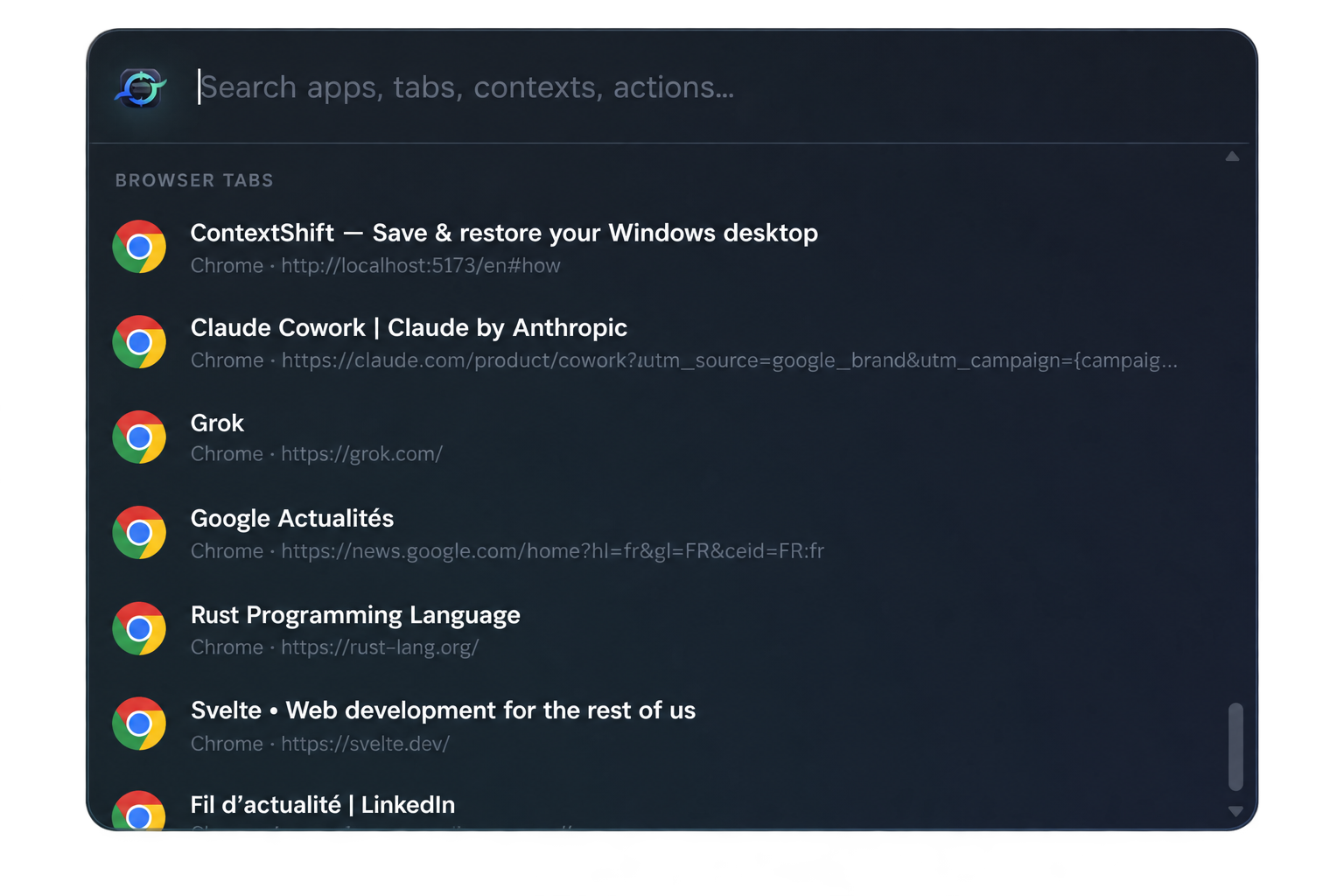Click the Chrome icon for the ContextShift tab
1344x896 pixels.
pos(139,248)
